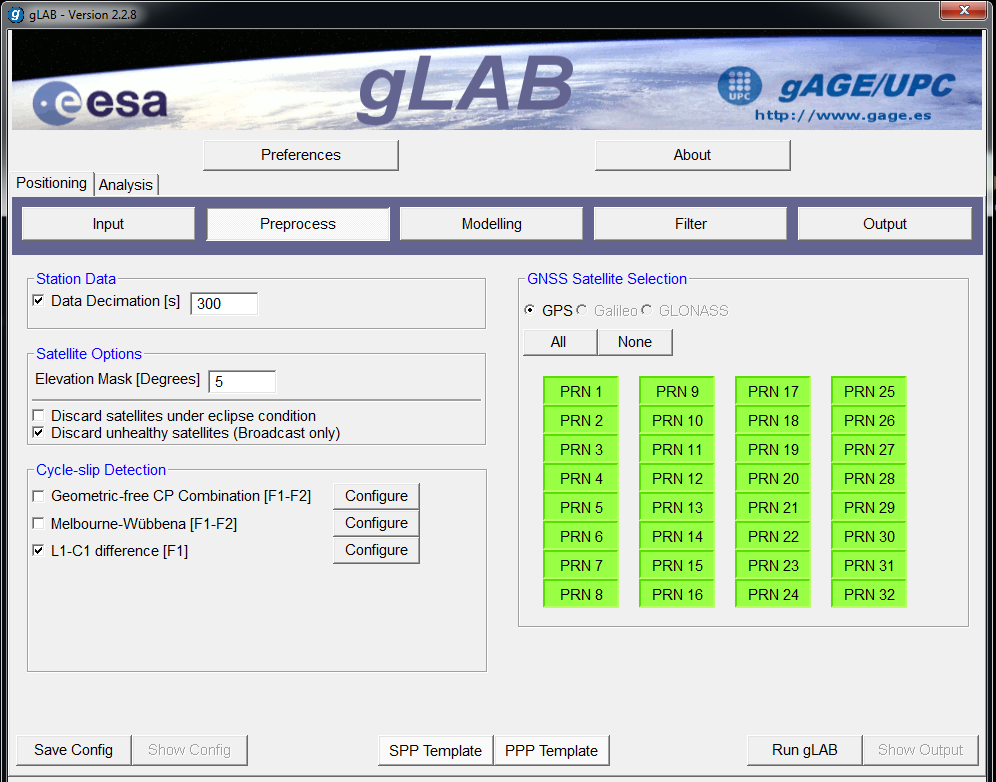Load the PPP Template
This screenshot has height=782, width=996.
(551, 751)
